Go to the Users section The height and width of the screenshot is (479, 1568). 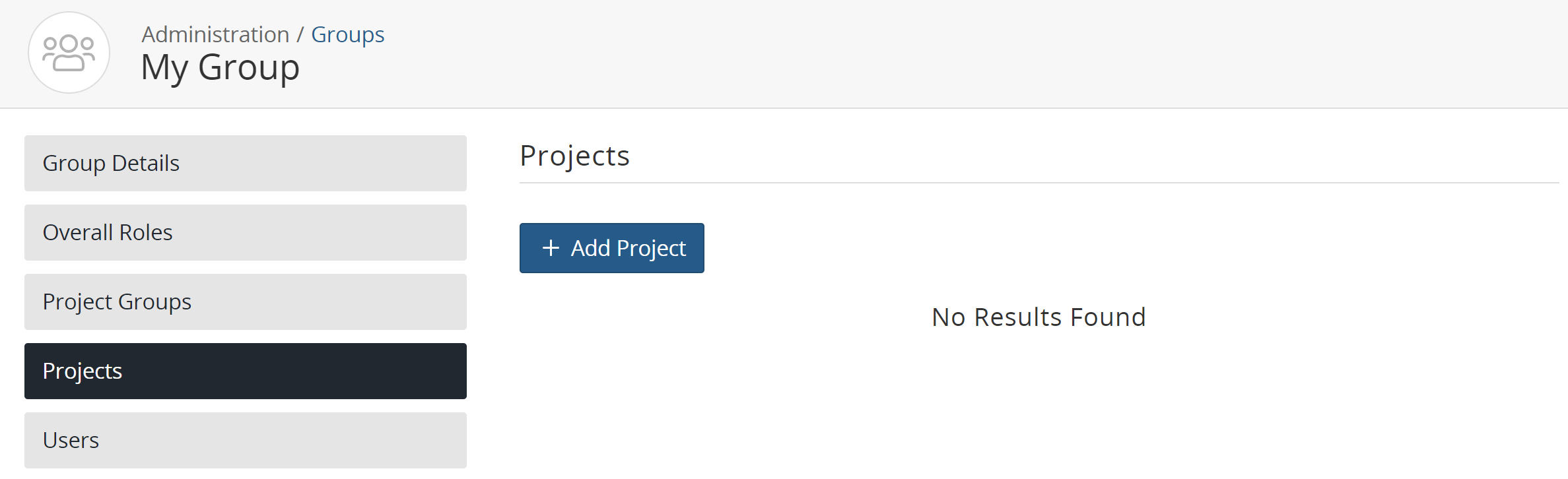tap(245, 440)
